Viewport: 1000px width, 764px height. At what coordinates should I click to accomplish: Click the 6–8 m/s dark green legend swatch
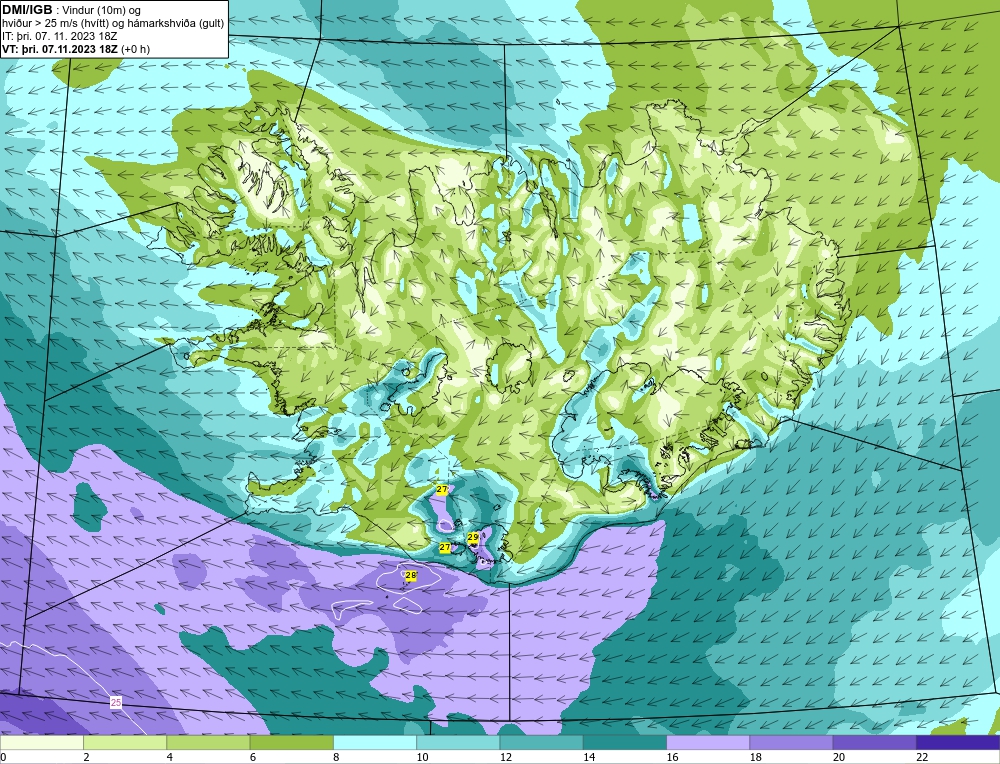point(291,742)
